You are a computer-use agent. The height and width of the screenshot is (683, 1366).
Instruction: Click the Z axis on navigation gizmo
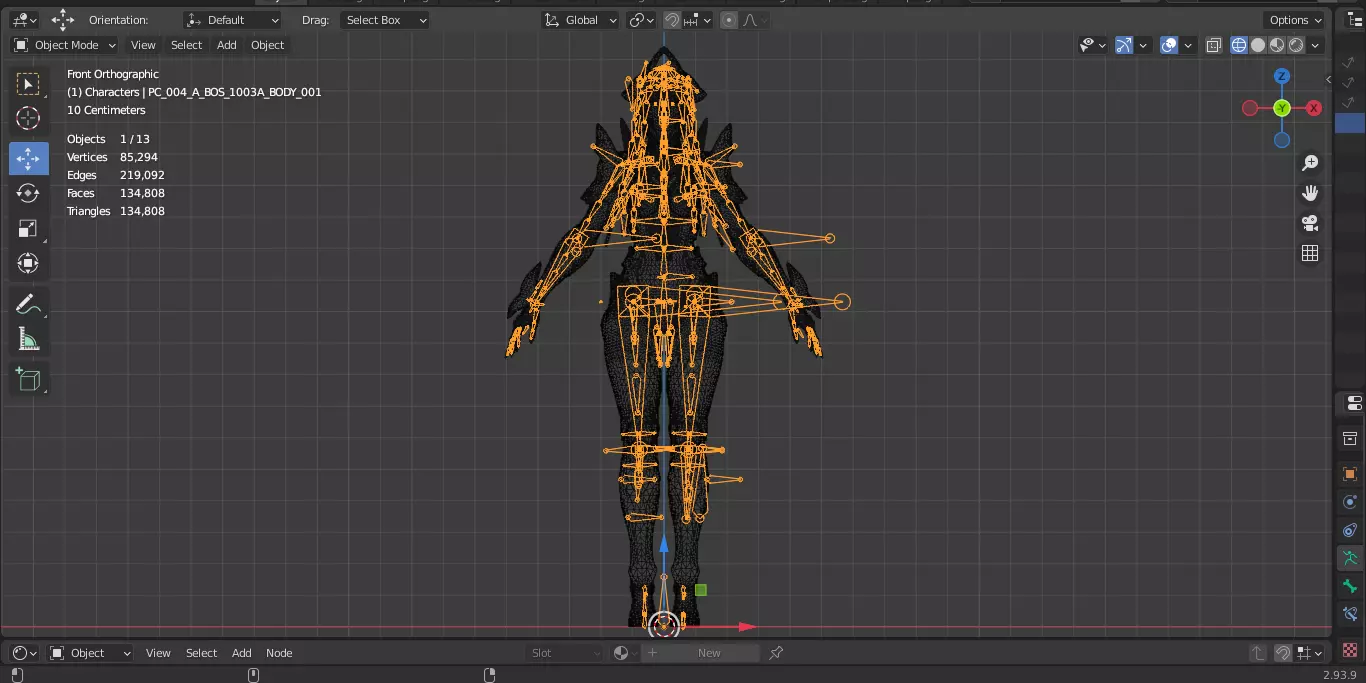tap(1282, 76)
